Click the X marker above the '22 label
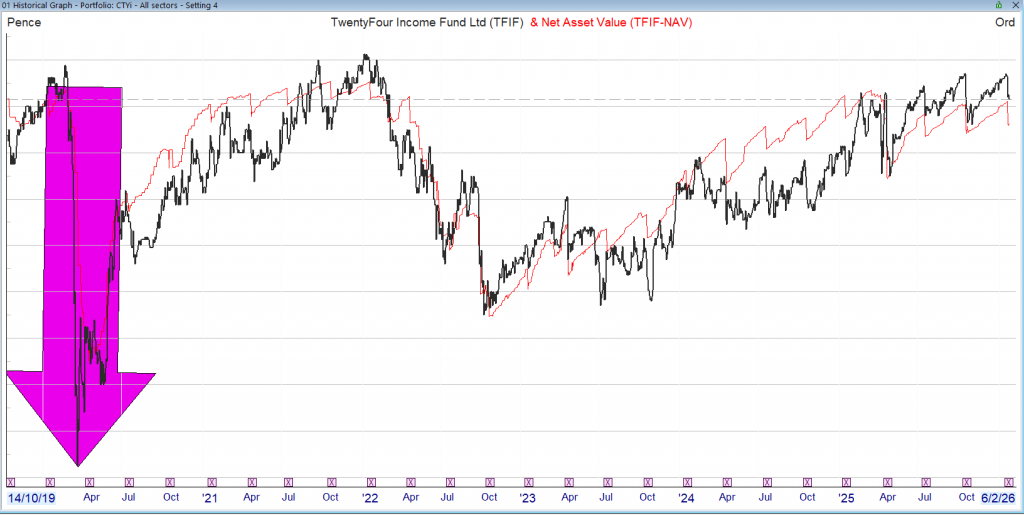The width and height of the screenshot is (1024, 515). (368, 483)
